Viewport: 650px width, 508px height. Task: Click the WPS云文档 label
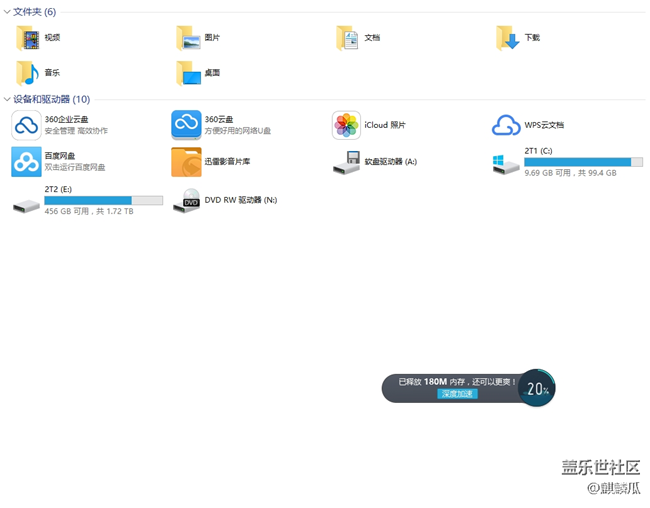[x=544, y=125]
